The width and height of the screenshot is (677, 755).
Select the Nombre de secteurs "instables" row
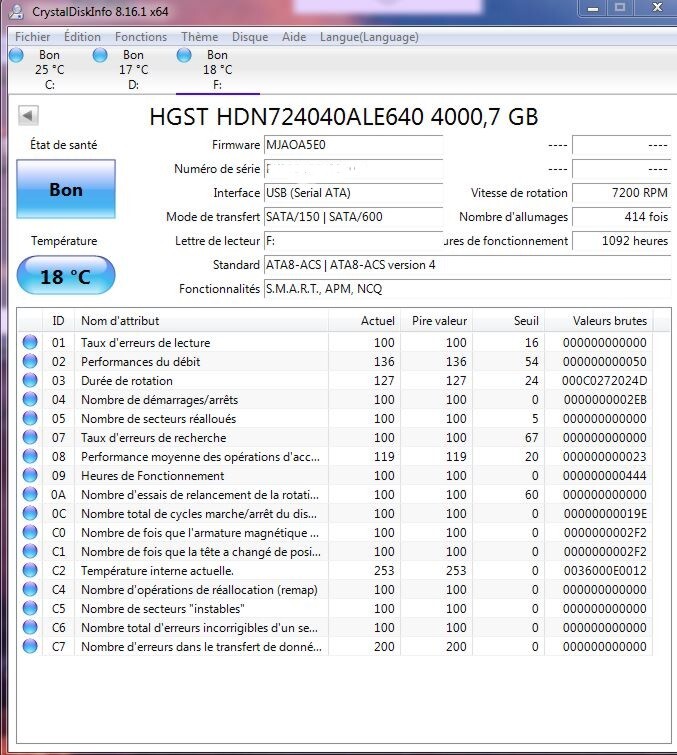click(x=335, y=609)
